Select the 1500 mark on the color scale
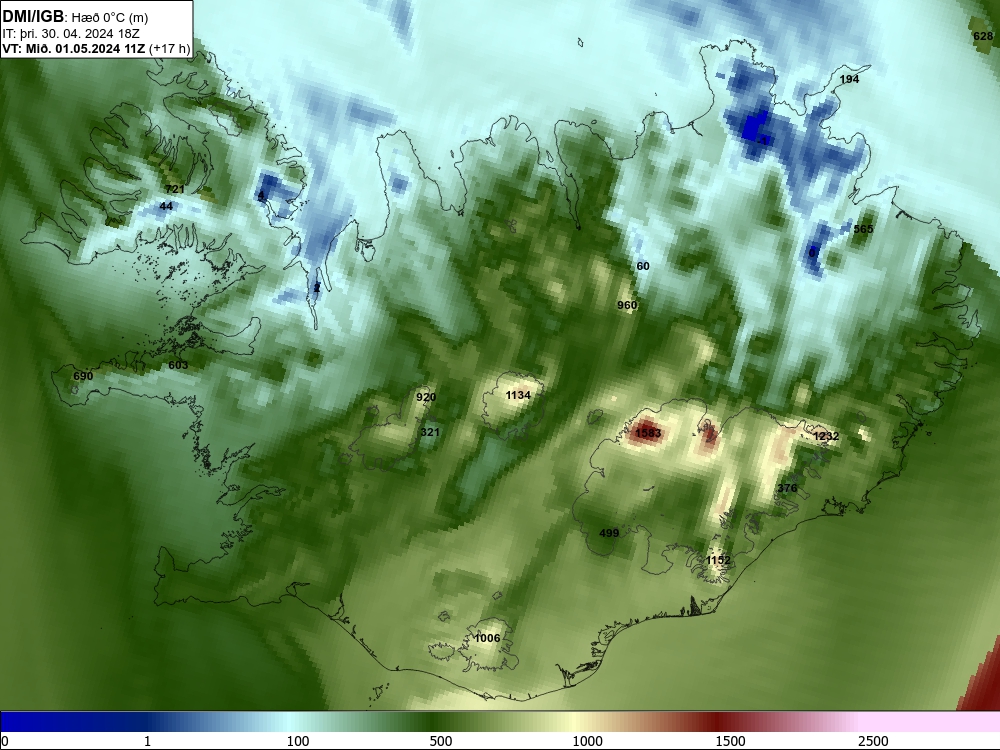 (730, 741)
